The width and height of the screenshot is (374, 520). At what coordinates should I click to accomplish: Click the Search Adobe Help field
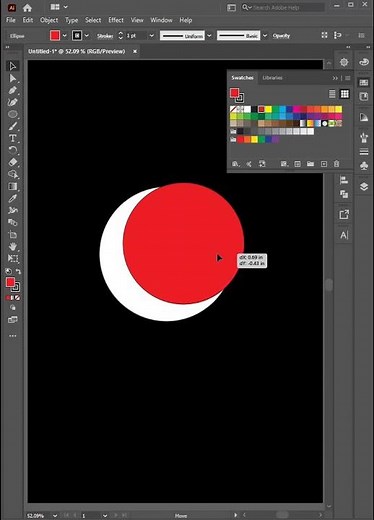point(283,7)
